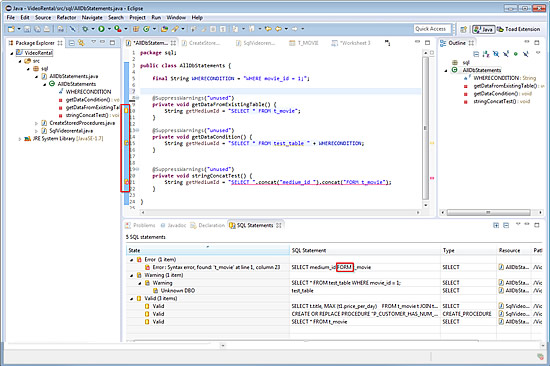Expand JRE System Library node
550x366 pixels.
pyautogui.click(x=20, y=139)
